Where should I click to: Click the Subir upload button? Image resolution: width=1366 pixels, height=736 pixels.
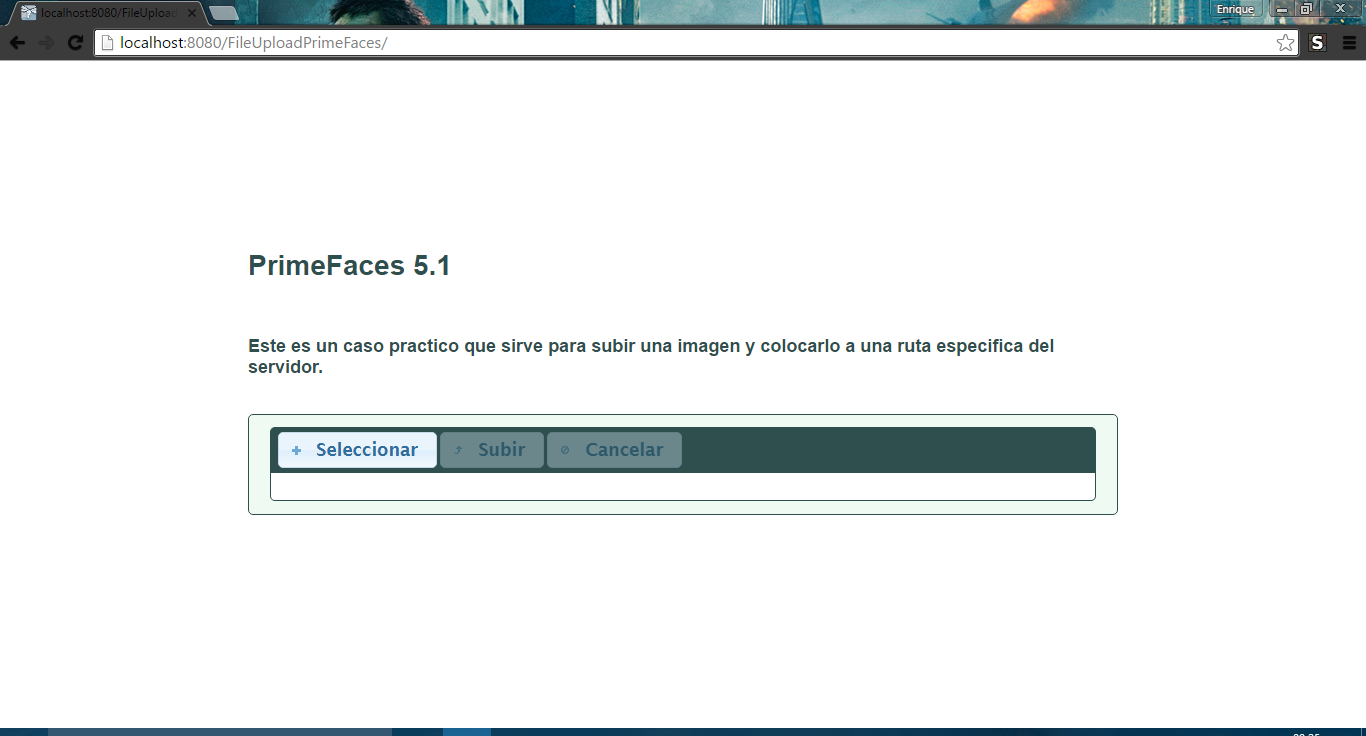point(492,450)
